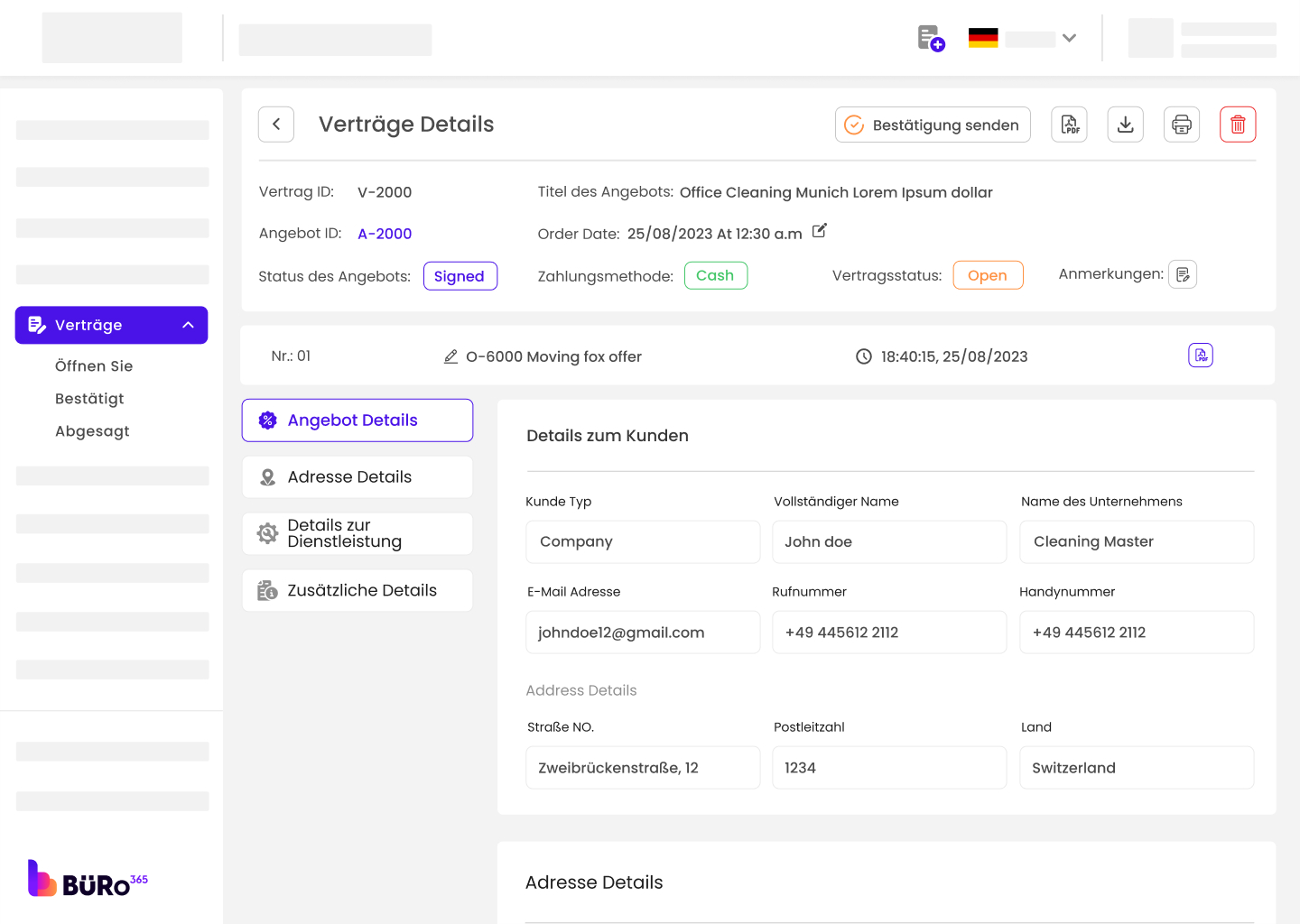Open the German flag language dropdown
This screenshot has width=1300, height=924.
(1022, 39)
